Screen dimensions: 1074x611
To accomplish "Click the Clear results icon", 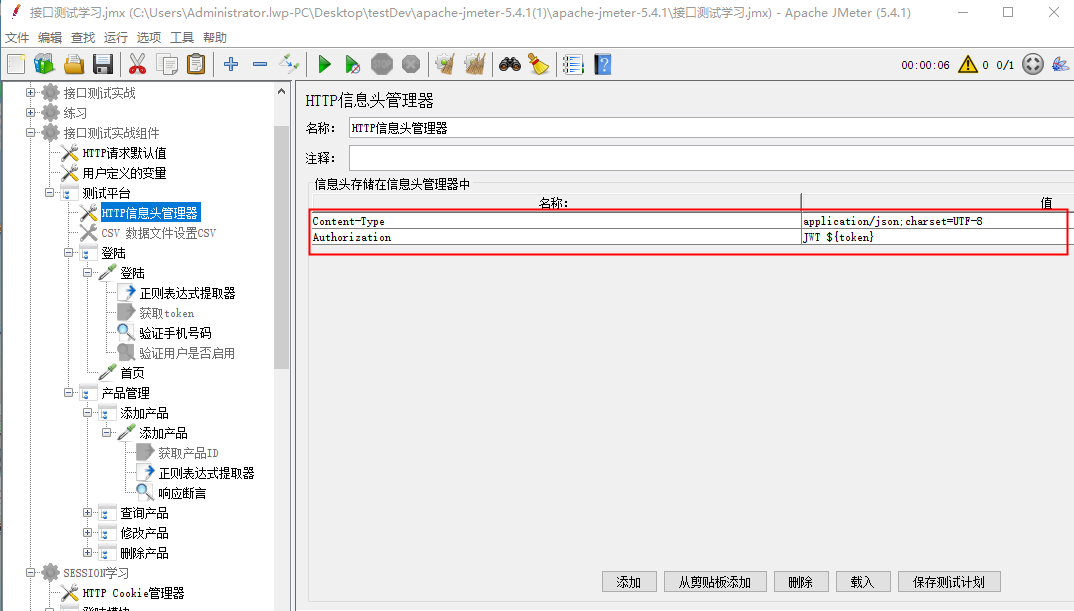I will [x=445, y=64].
